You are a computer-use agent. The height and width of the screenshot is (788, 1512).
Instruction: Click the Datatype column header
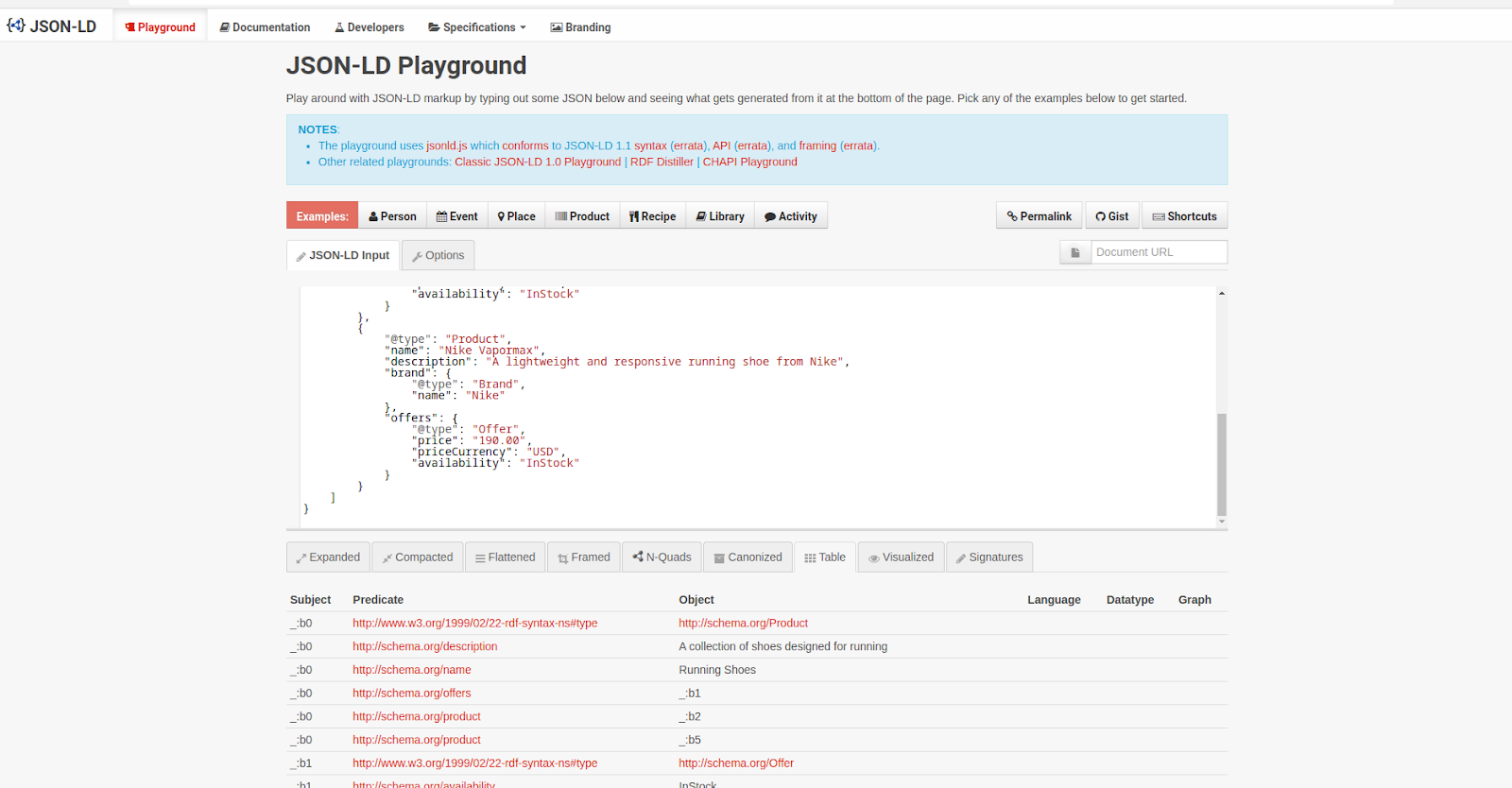1130,600
